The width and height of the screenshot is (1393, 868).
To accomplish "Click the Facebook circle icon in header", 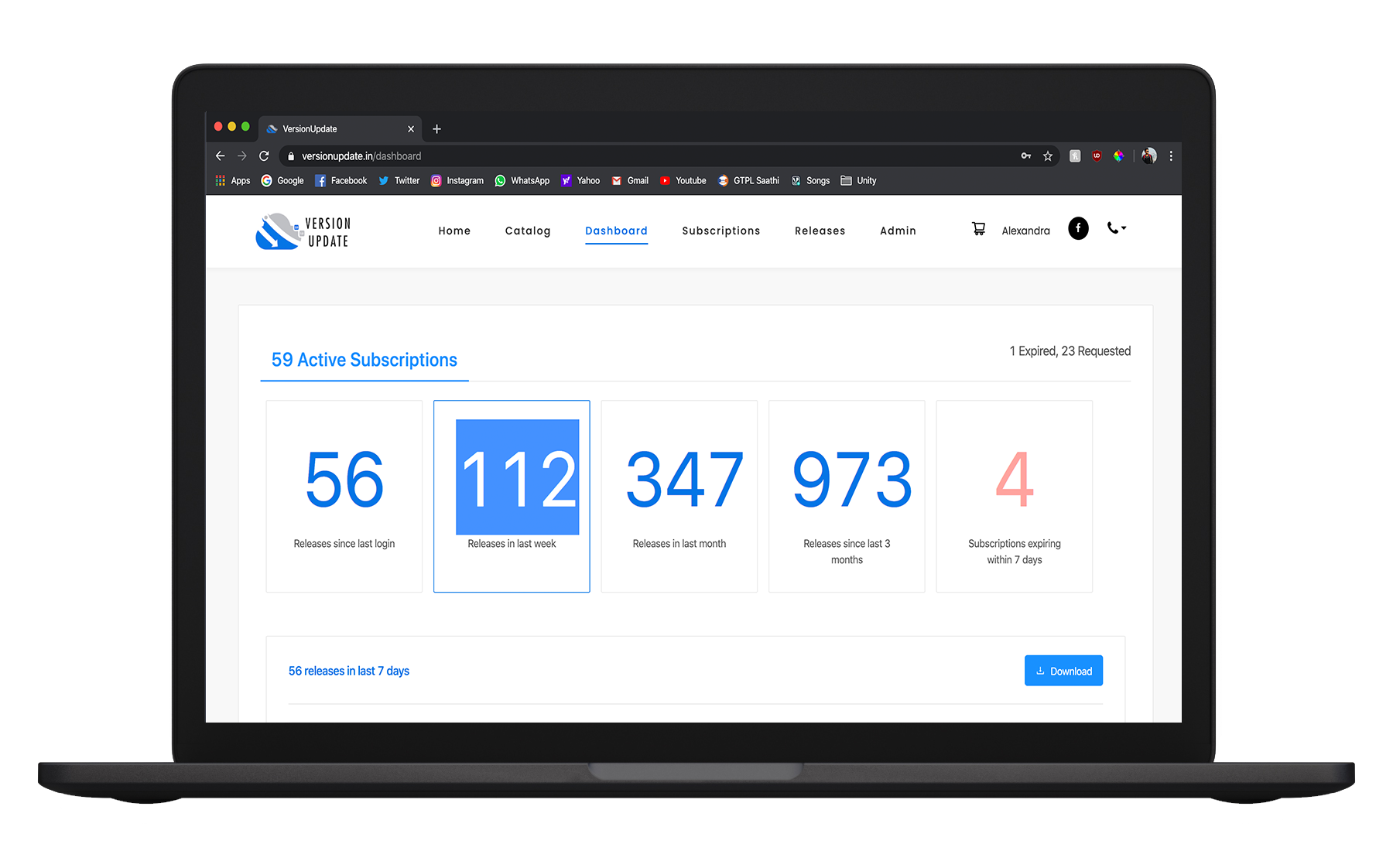I will point(1078,228).
